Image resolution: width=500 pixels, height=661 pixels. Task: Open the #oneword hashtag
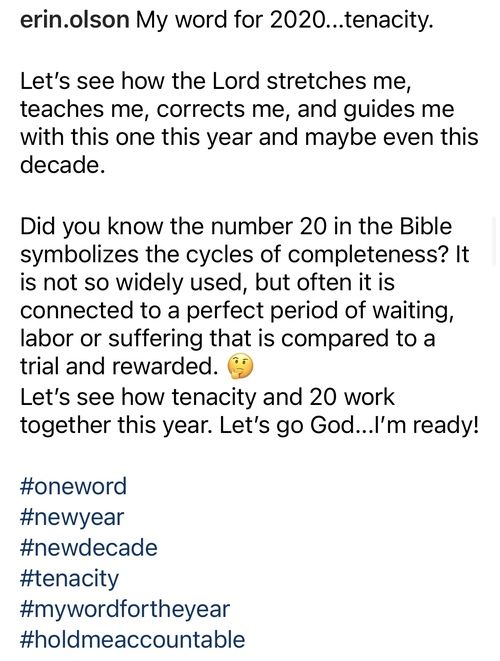click(73, 486)
